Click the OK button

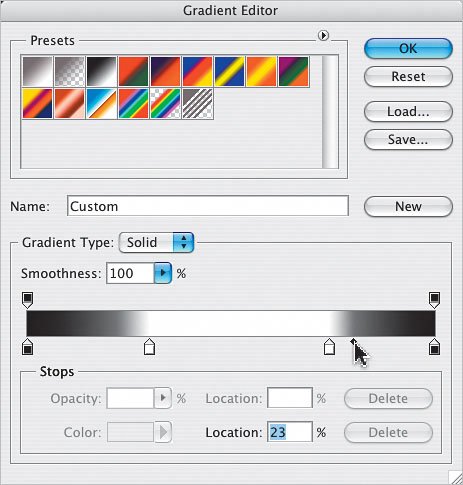408,49
